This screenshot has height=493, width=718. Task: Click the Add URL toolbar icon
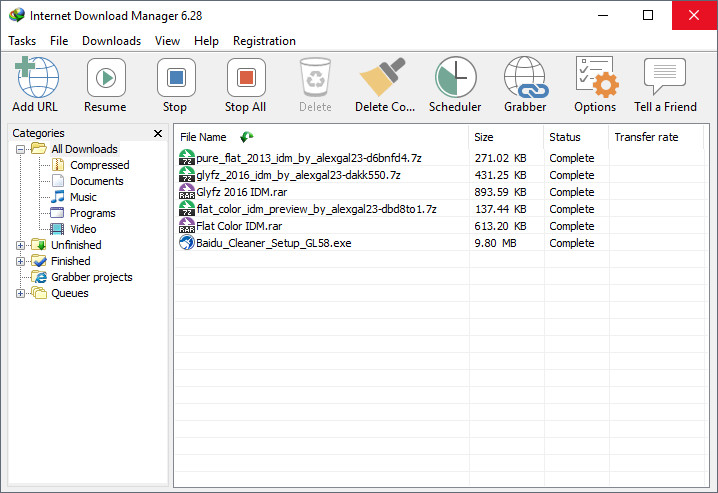(x=35, y=78)
